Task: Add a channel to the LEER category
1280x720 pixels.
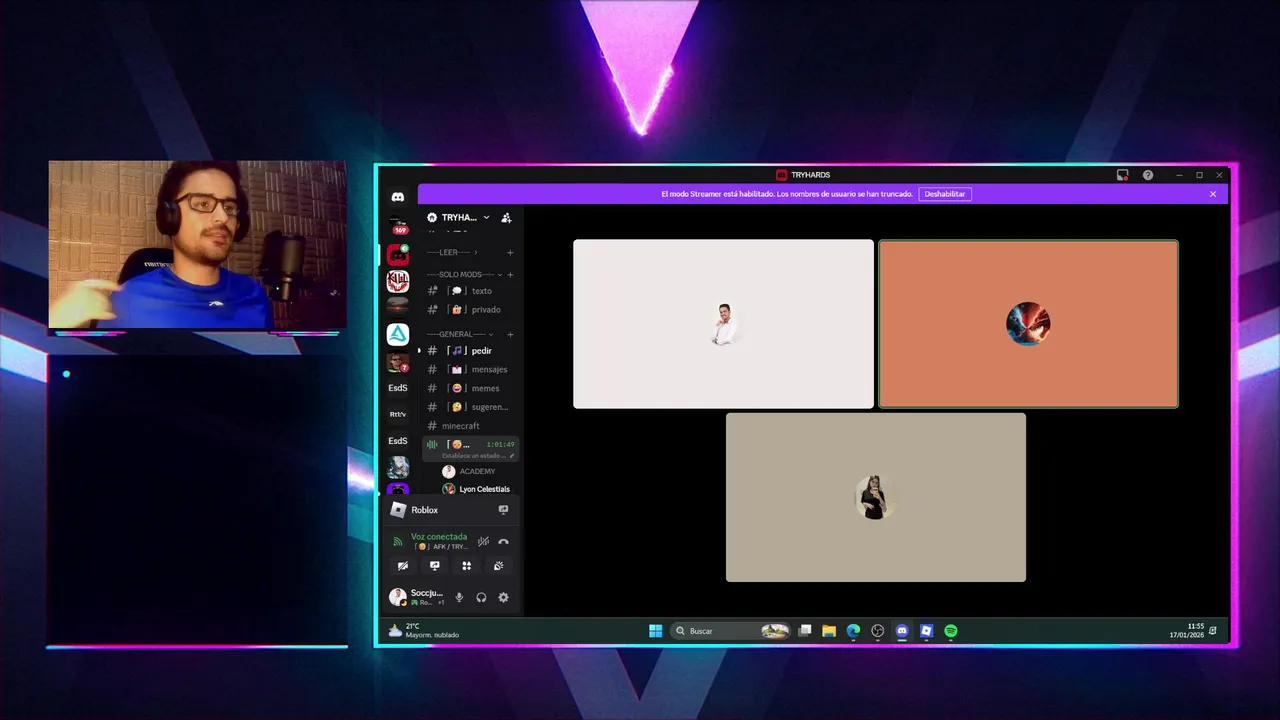Action: 510,252
